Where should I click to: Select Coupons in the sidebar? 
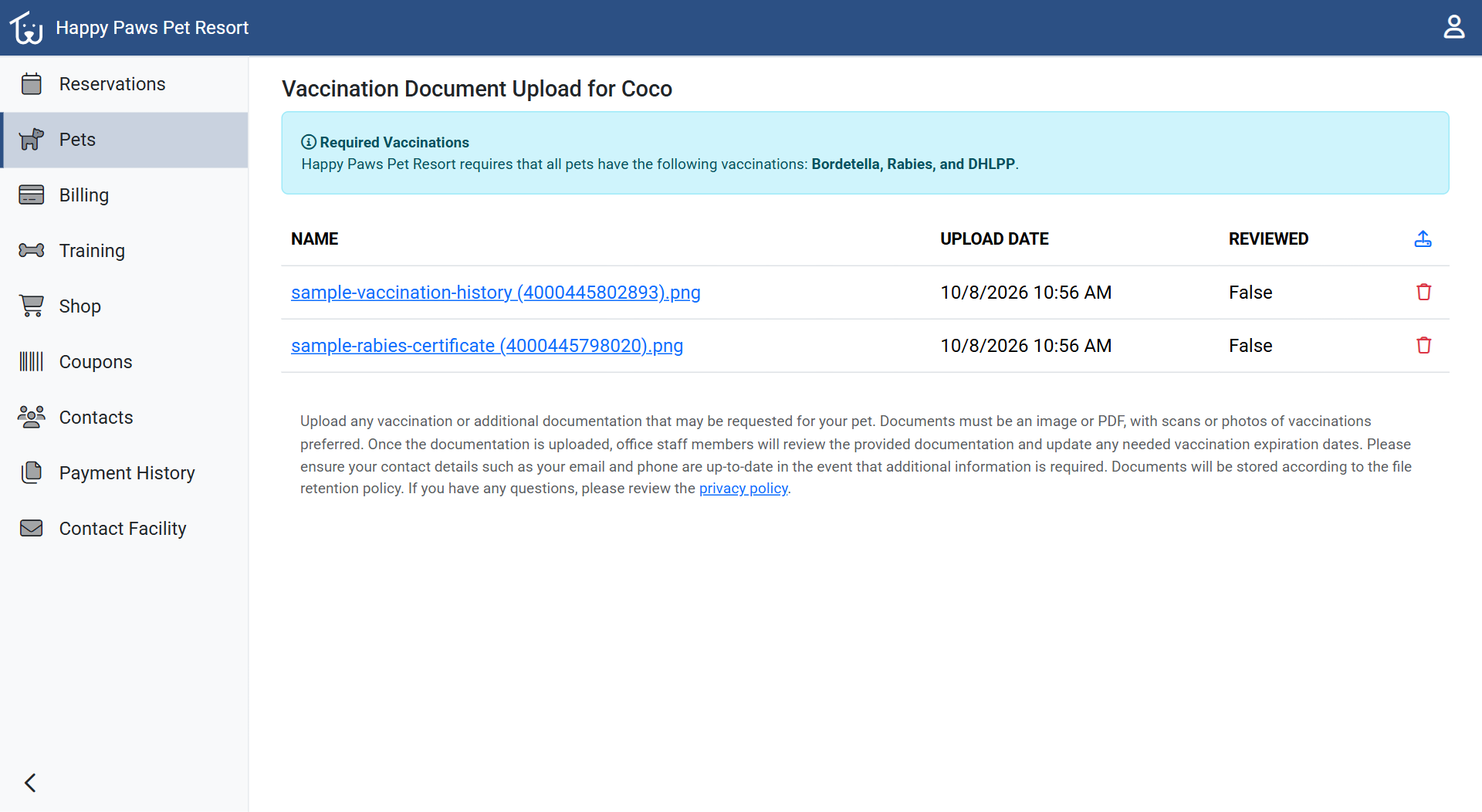[x=124, y=362]
